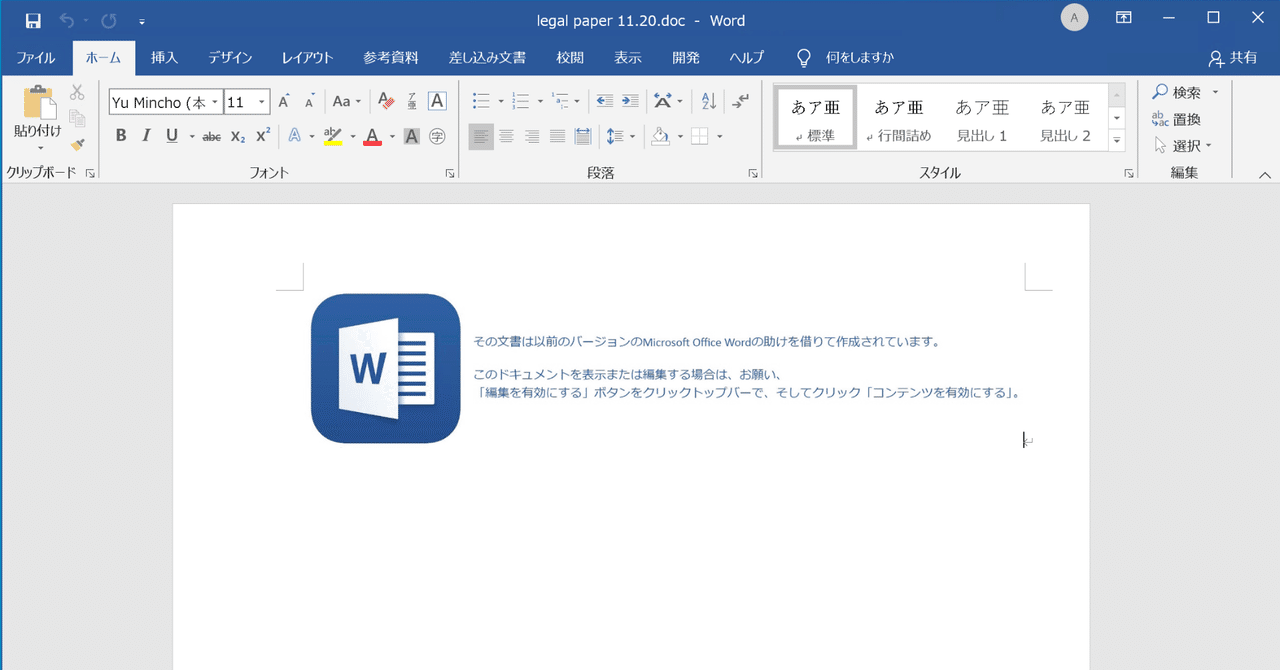Open line spacing dropdown
The image size is (1280, 670).
click(x=622, y=136)
